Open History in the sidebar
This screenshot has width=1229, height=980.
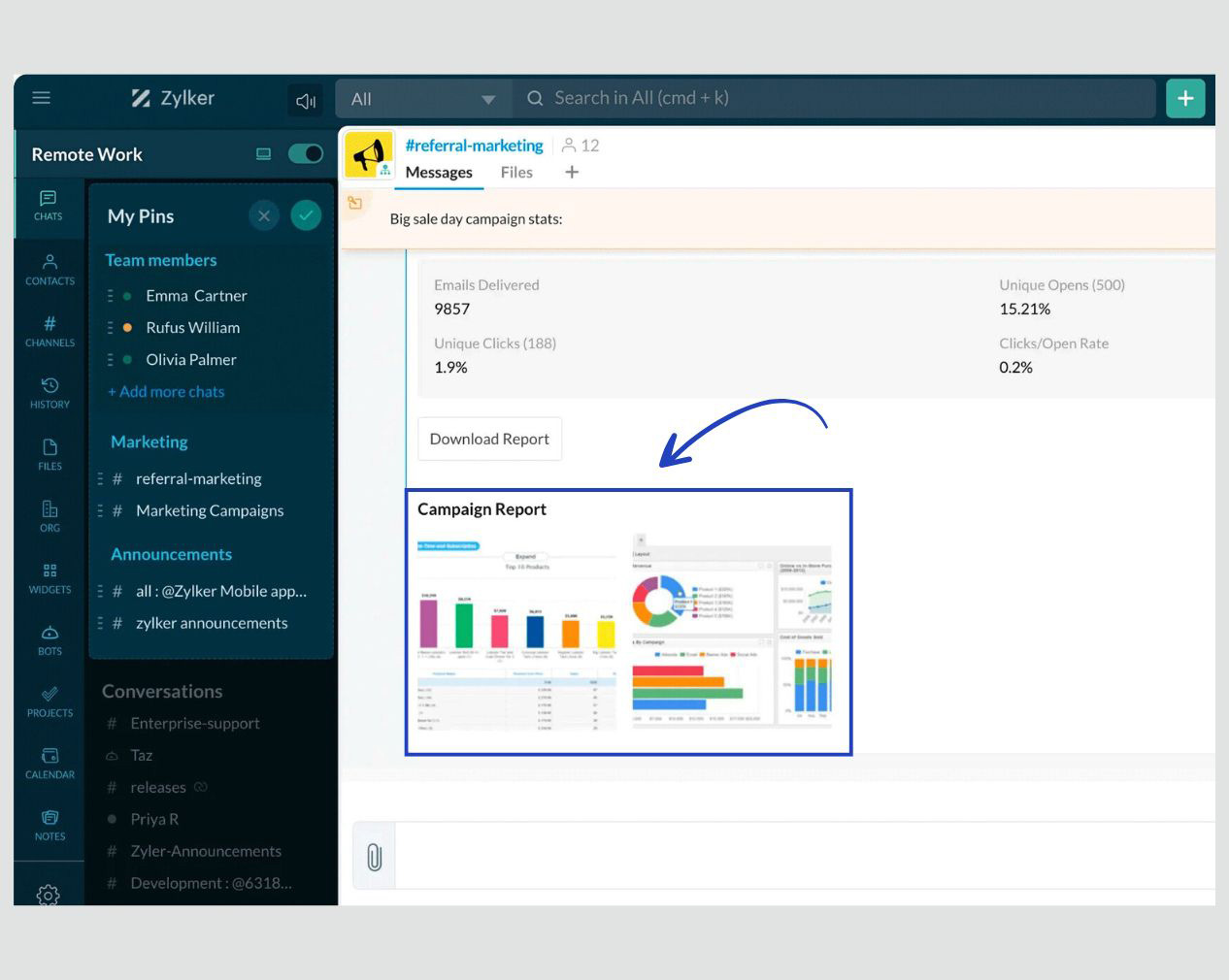[50, 393]
